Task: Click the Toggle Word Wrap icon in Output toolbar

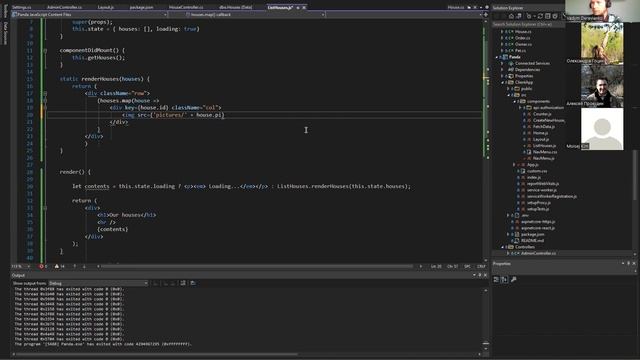Action: pyautogui.click(x=183, y=283)
